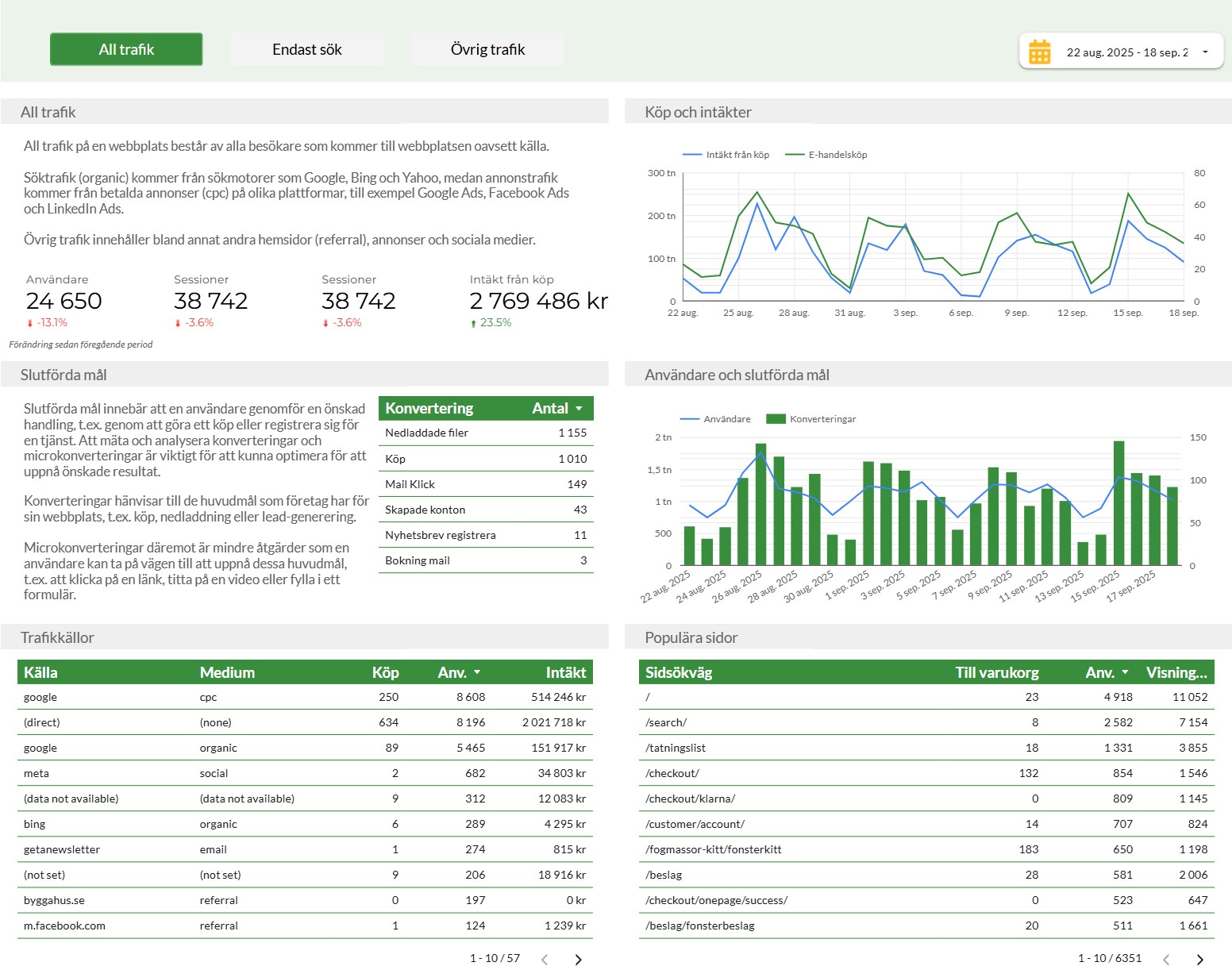This screenshot has height=966, width=1232.
Task: Click the Anv. sort arrow in Trafikkällor table
Action: (477, 672)
